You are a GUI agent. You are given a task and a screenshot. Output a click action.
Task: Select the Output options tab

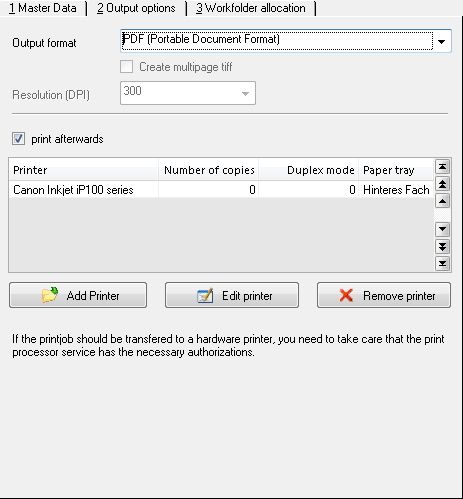point(136,8)
